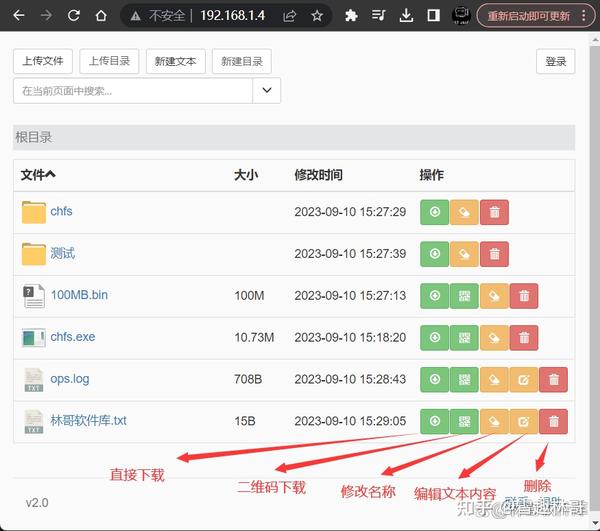The image size is (600, 531).
Task: Click 上传目录 button
Action: 109,61
